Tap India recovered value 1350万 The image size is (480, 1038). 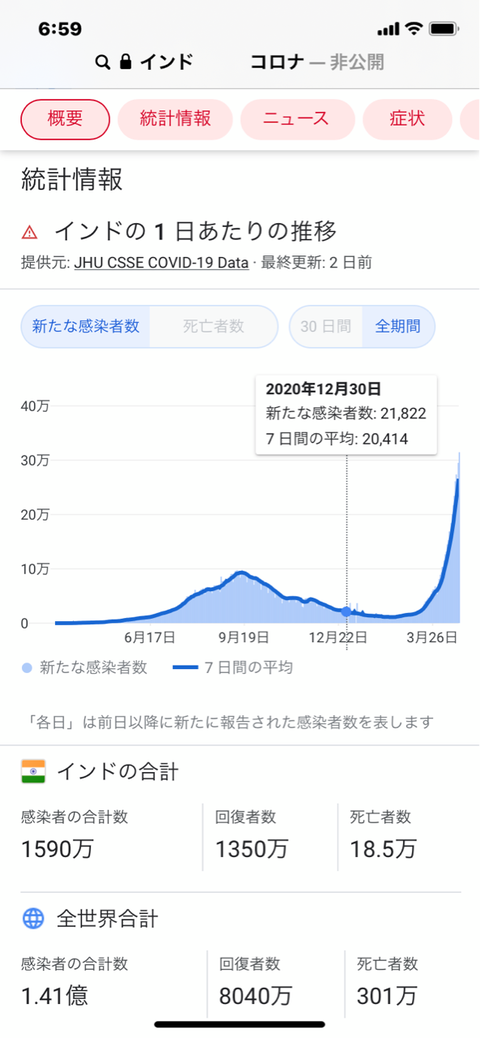pyautogui.click(x=252, y=849)
